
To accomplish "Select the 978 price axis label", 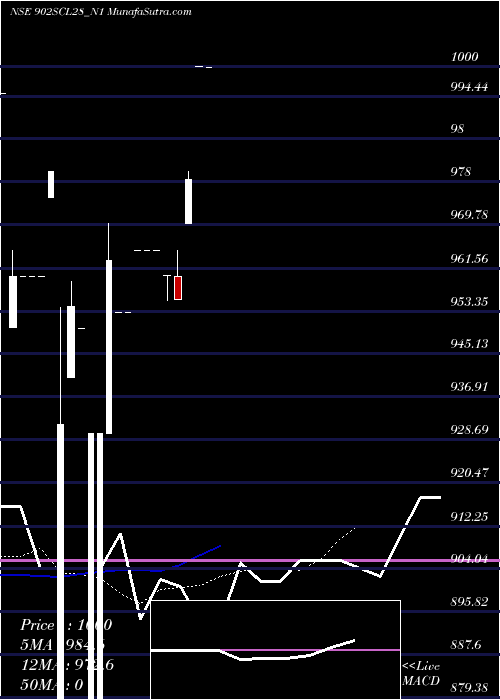I will [460, 171].
